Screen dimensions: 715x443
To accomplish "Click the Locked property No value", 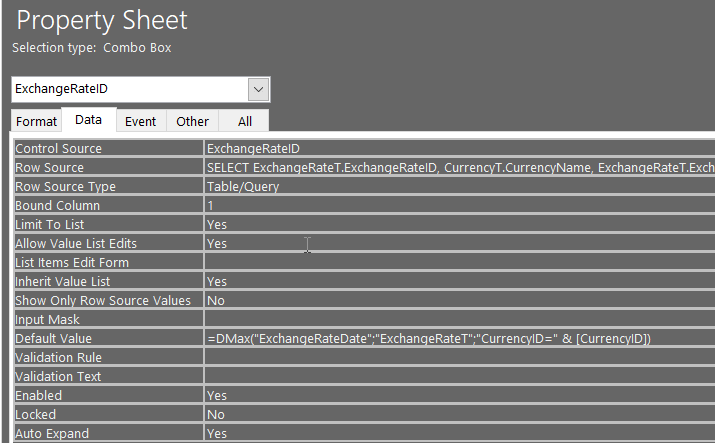I will (459, 414).
